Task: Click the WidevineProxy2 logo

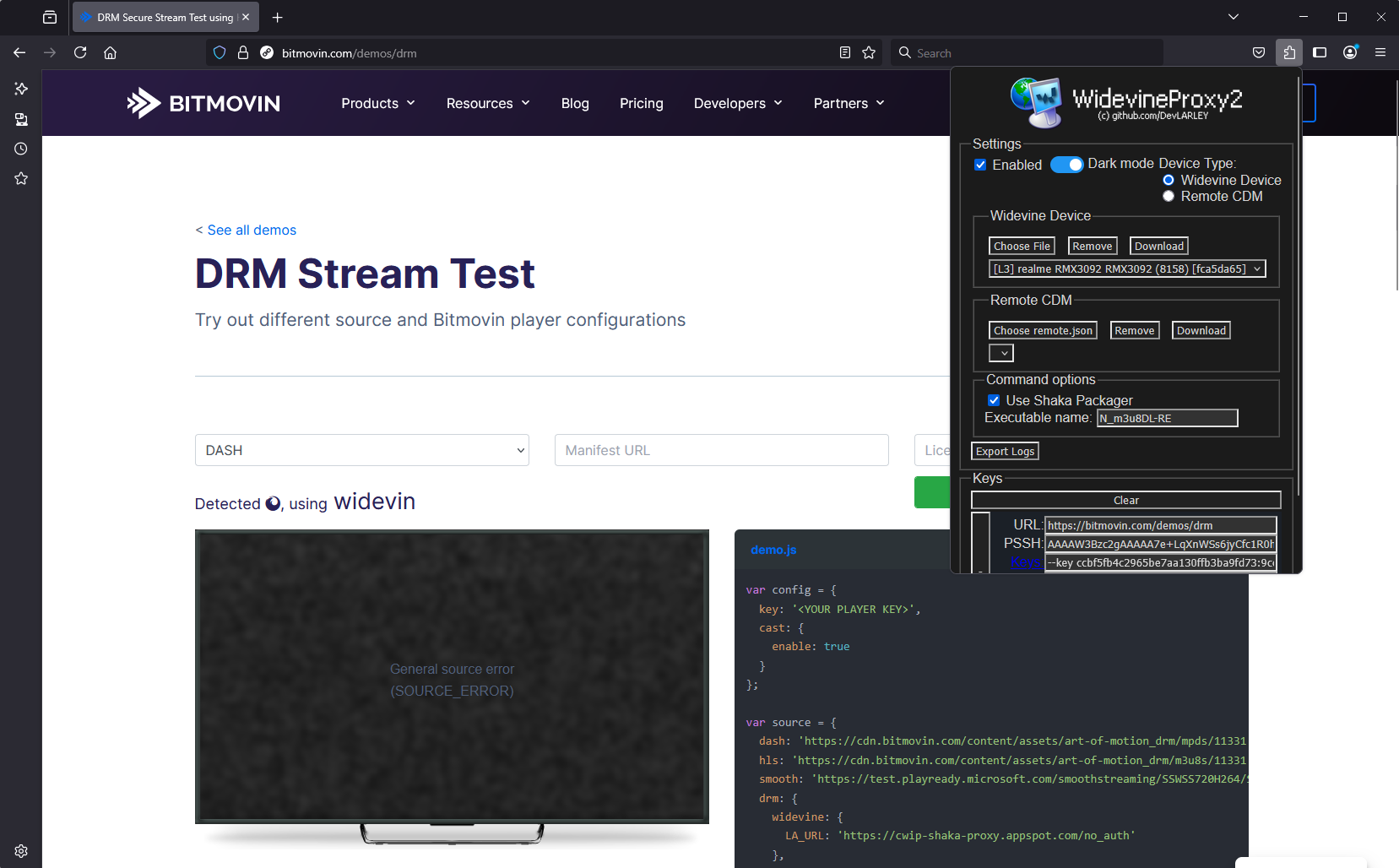Action: [1126, 102]
